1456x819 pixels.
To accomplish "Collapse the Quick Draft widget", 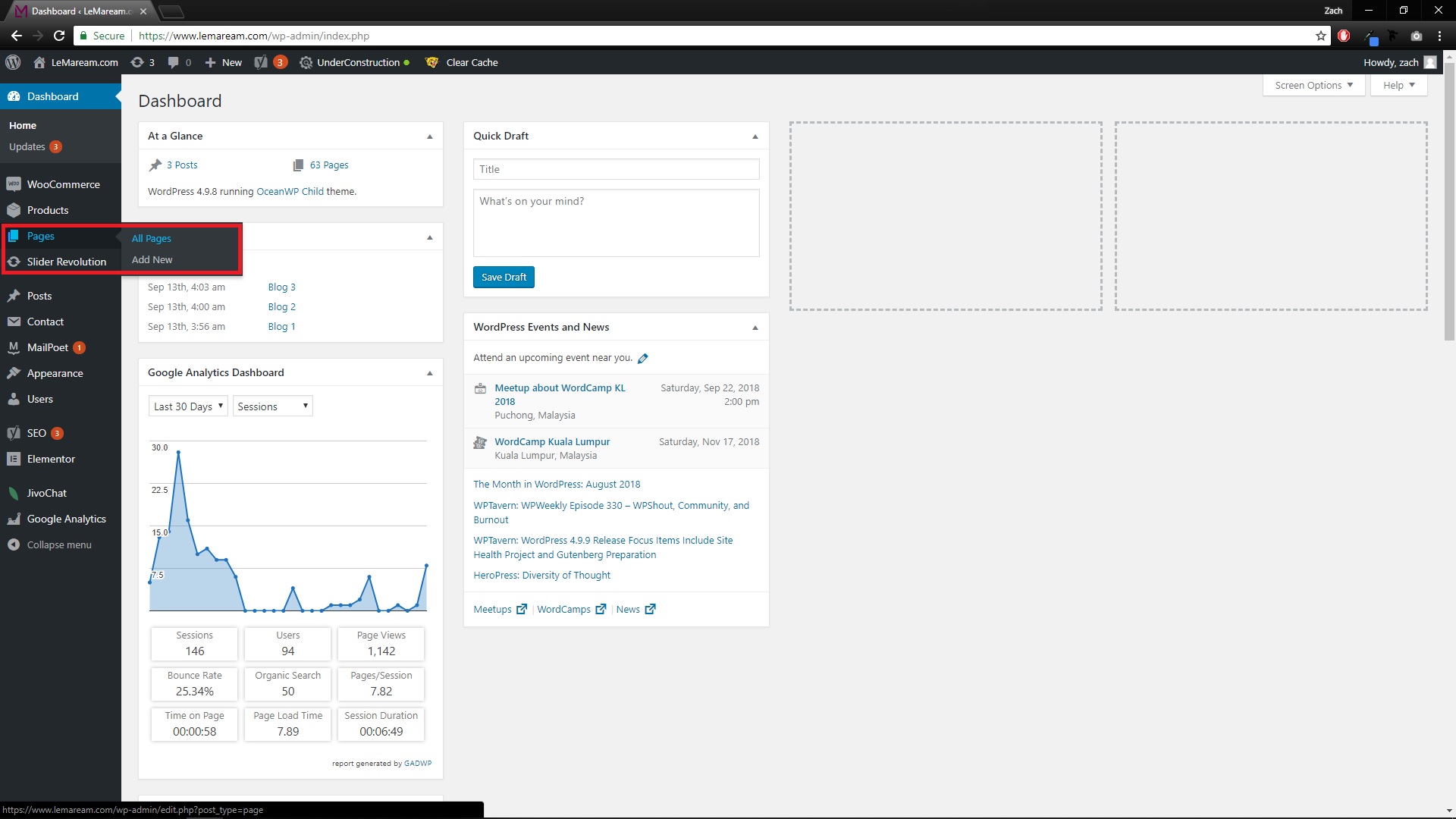I will pyautogui.click(x=755, y=136).
